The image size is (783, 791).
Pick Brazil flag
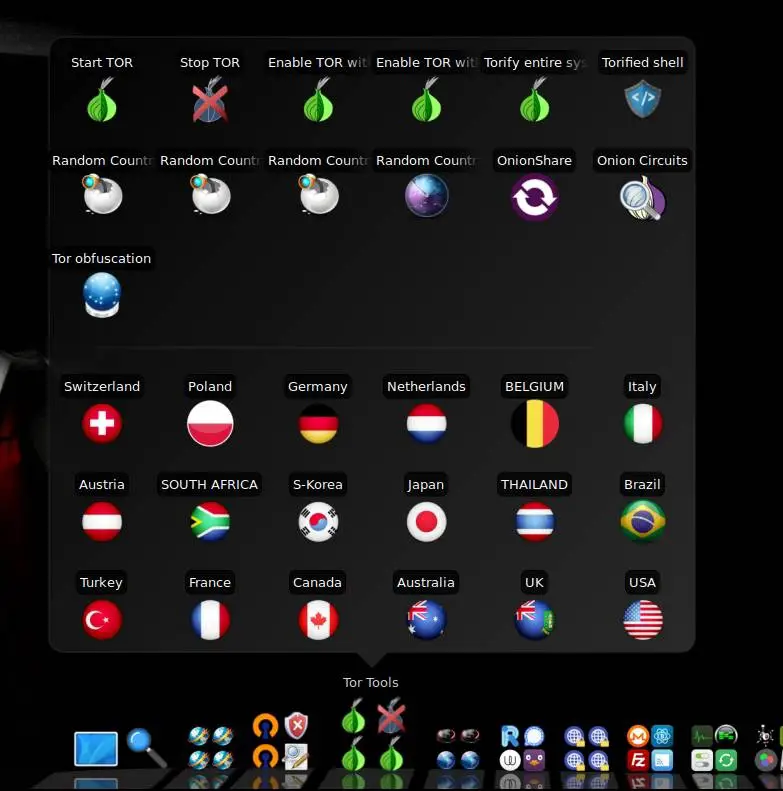pos(643,522)
